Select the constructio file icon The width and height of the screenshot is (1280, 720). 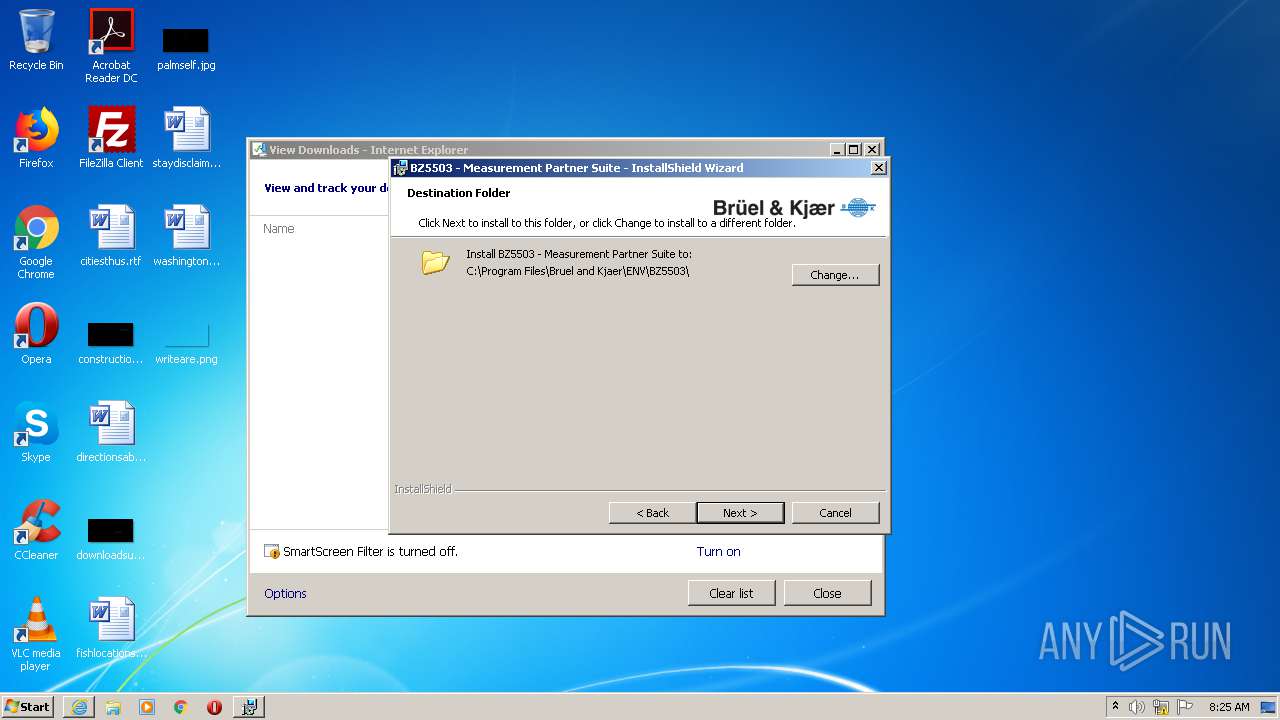point(111,342)
